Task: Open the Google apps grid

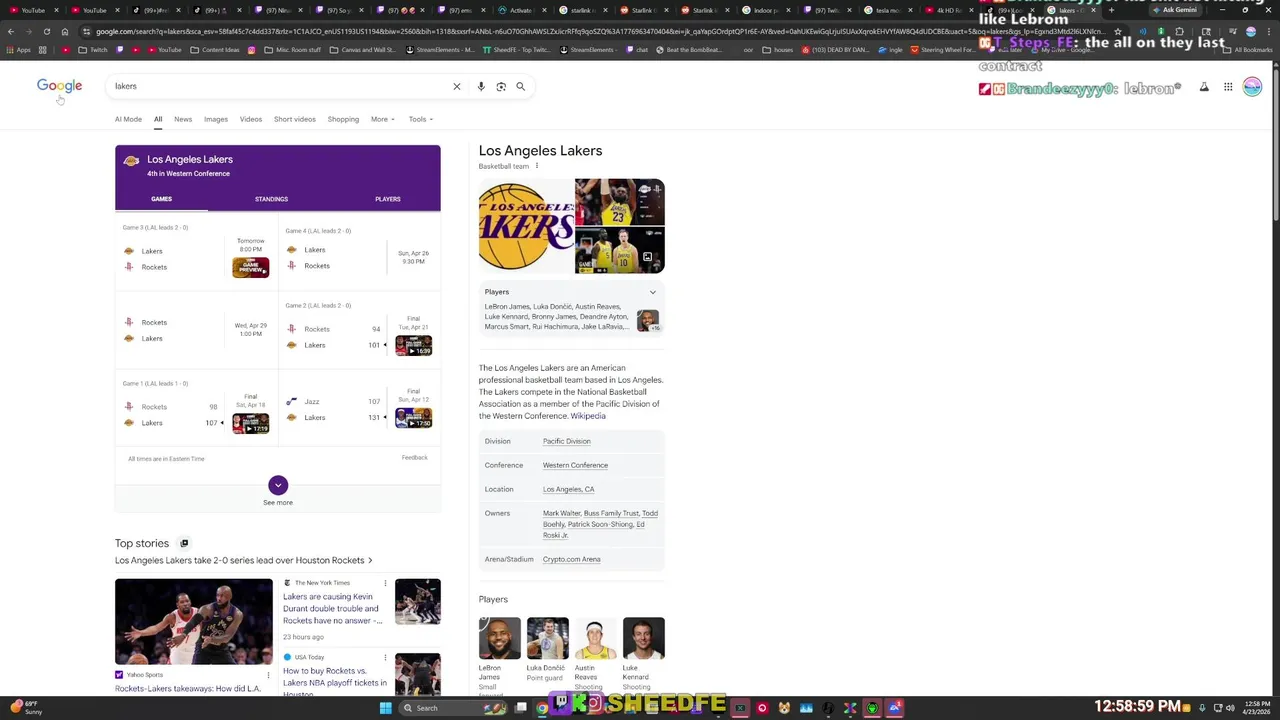Action: [x=1228, y=87]
